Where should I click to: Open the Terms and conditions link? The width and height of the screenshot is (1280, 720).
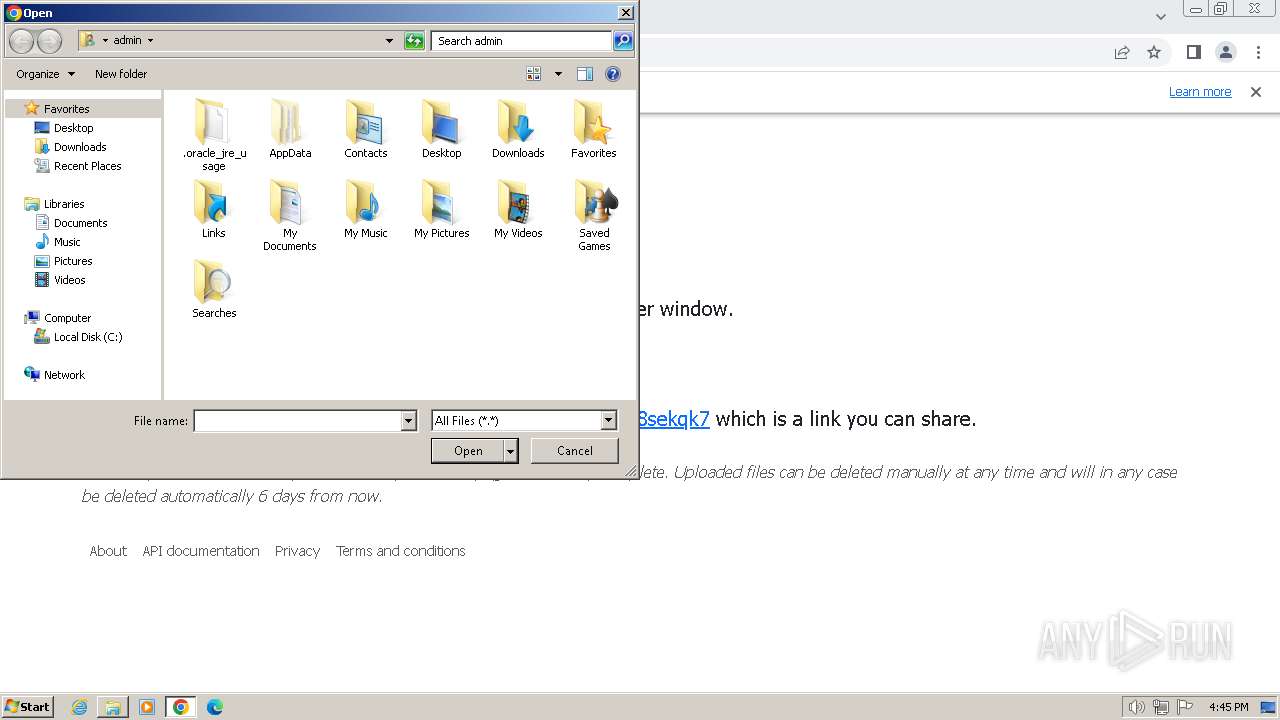pos(401,551)
